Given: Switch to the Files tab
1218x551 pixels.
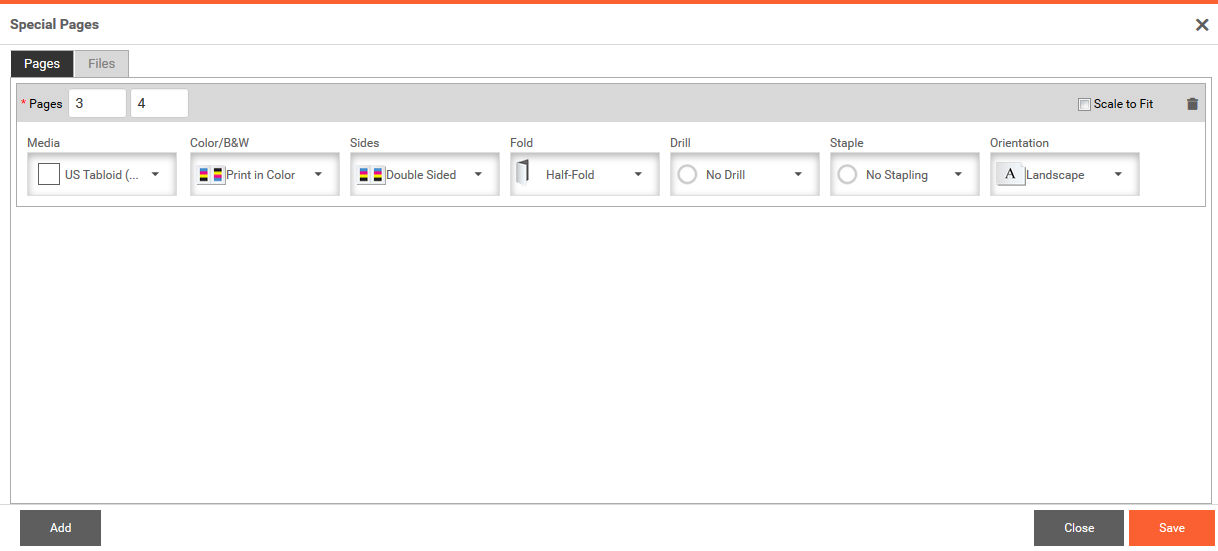Looking at the screenshot, I should pyautogui.click(x=101, y=63).
